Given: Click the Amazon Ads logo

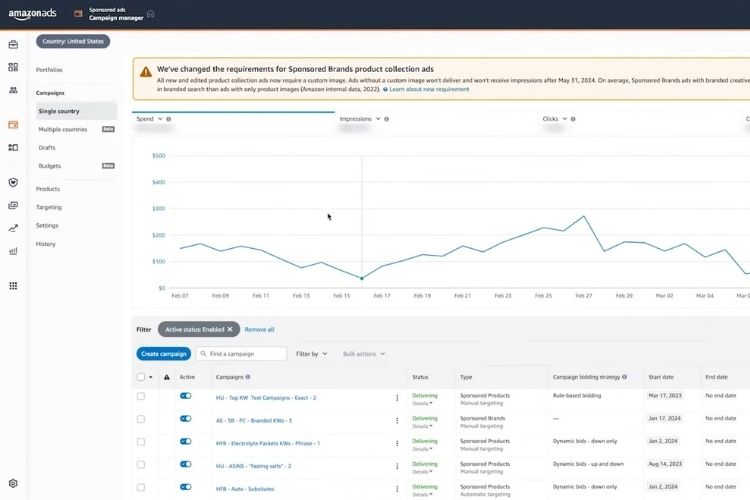Looking at the screenshot, I should (33, 14).
